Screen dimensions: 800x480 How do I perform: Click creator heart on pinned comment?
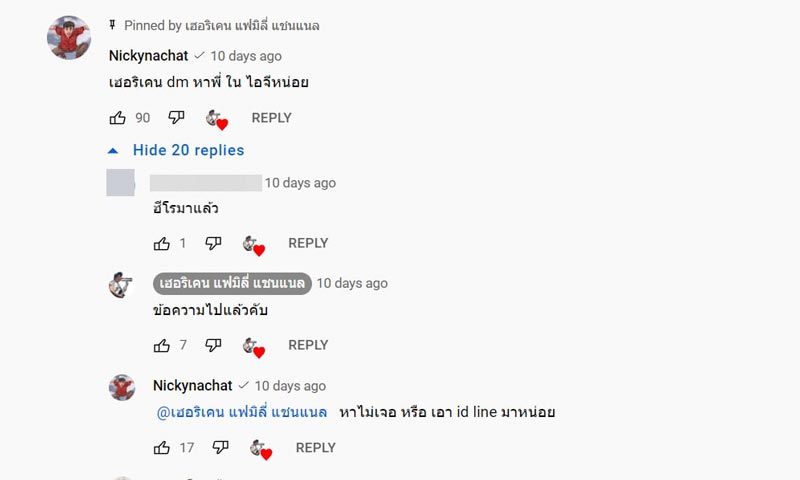pos(216,119)
